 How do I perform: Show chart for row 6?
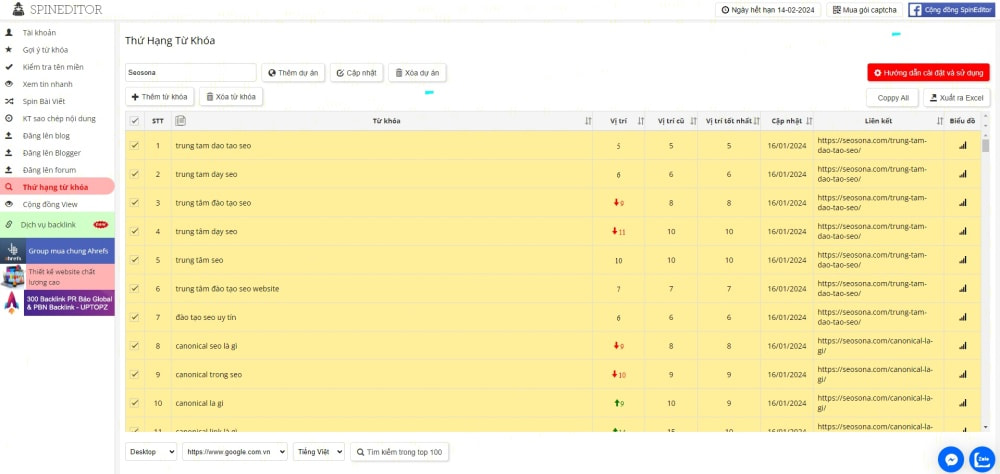(x=962, y=289)
